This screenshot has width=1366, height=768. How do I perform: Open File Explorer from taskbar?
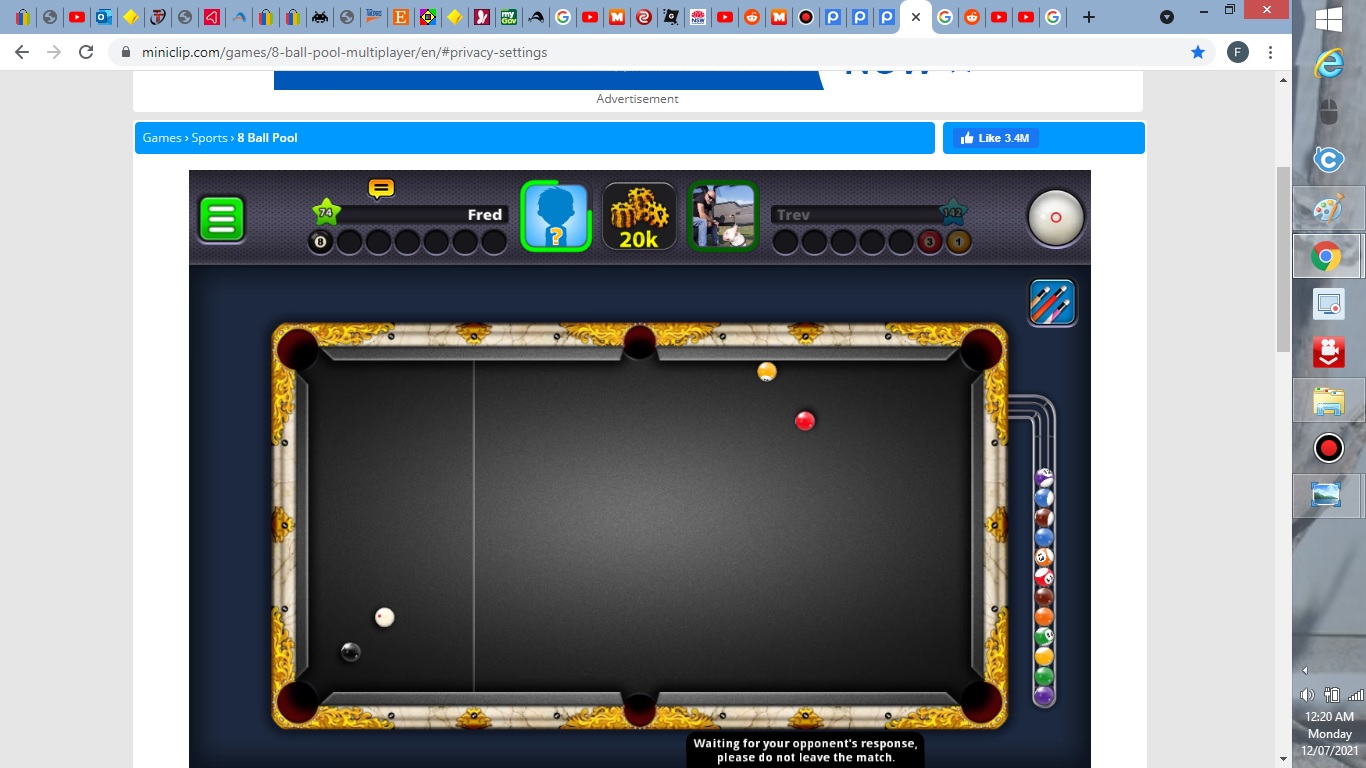[1328, 401]
